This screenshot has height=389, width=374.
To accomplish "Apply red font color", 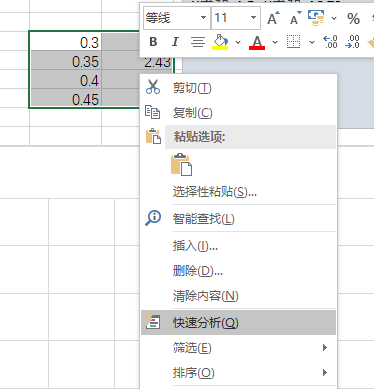I will (257, 42).
